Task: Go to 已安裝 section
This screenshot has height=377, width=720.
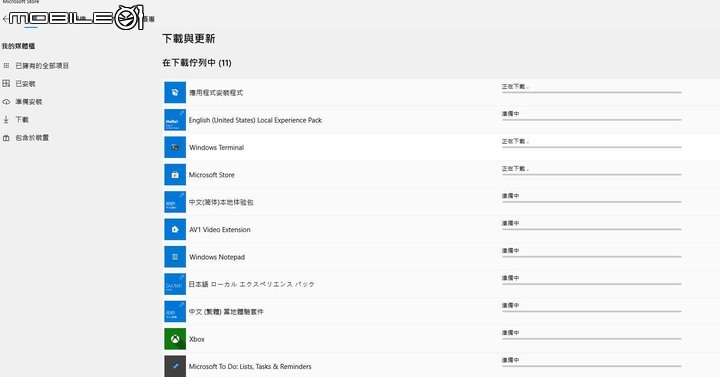Action: coord(25,84)
